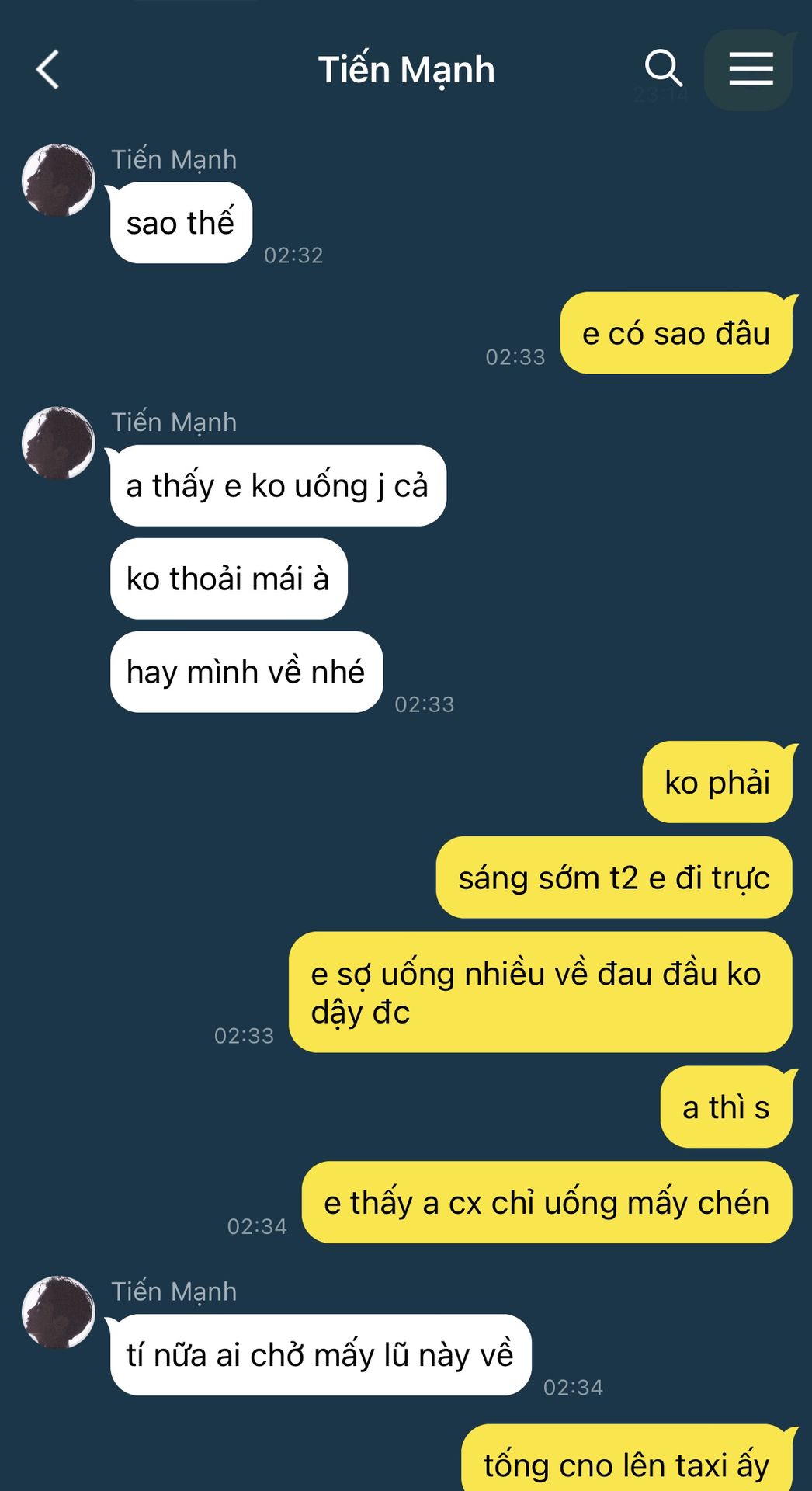Go back using the left chevron
This screenshot has height=1491, width=812.
[x=47, y=70]
